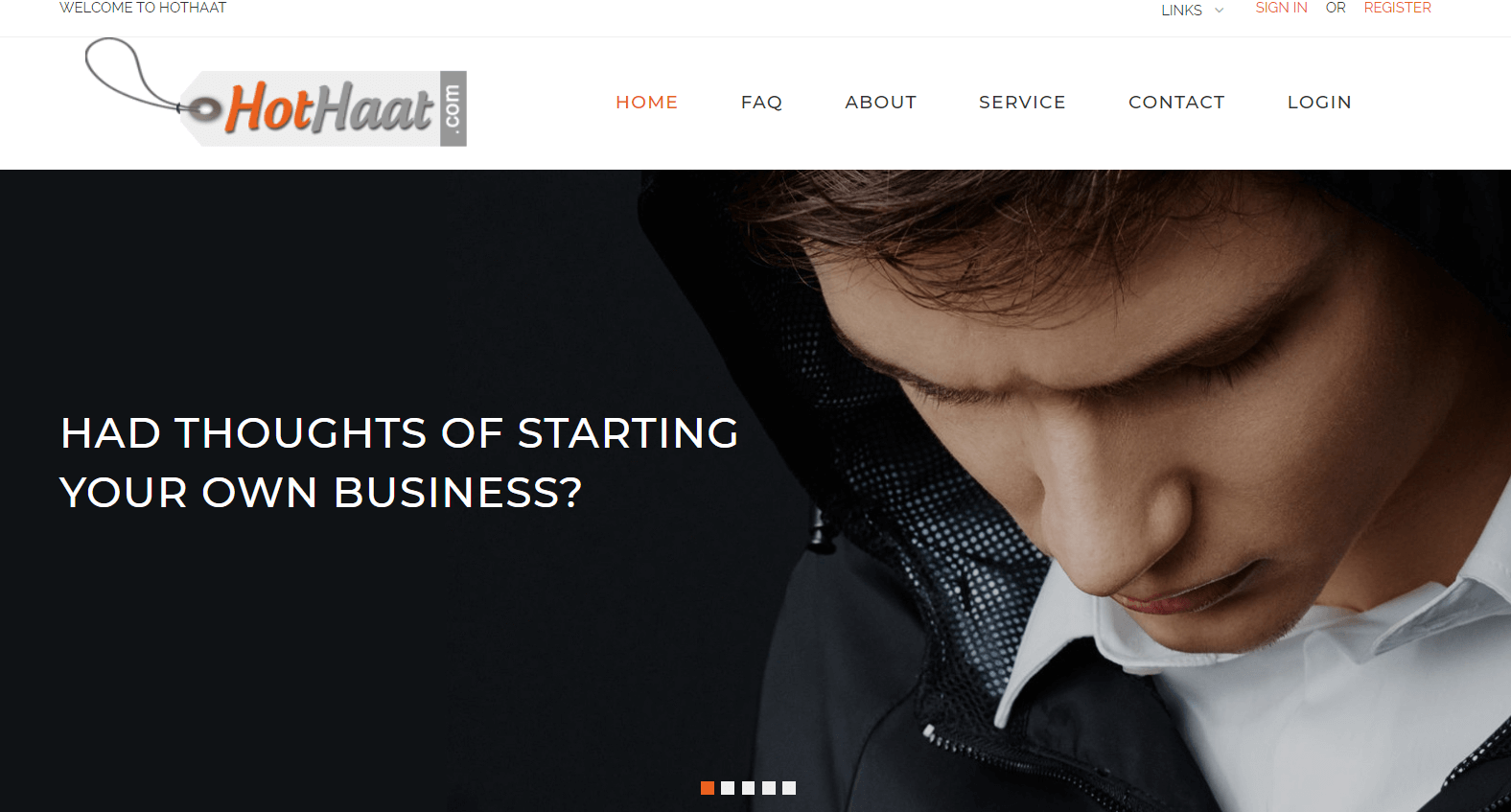This screenshot has height=812, width=1511.
Task: Click LOGIN in the navigation bar
Action: click(1319, 102)
